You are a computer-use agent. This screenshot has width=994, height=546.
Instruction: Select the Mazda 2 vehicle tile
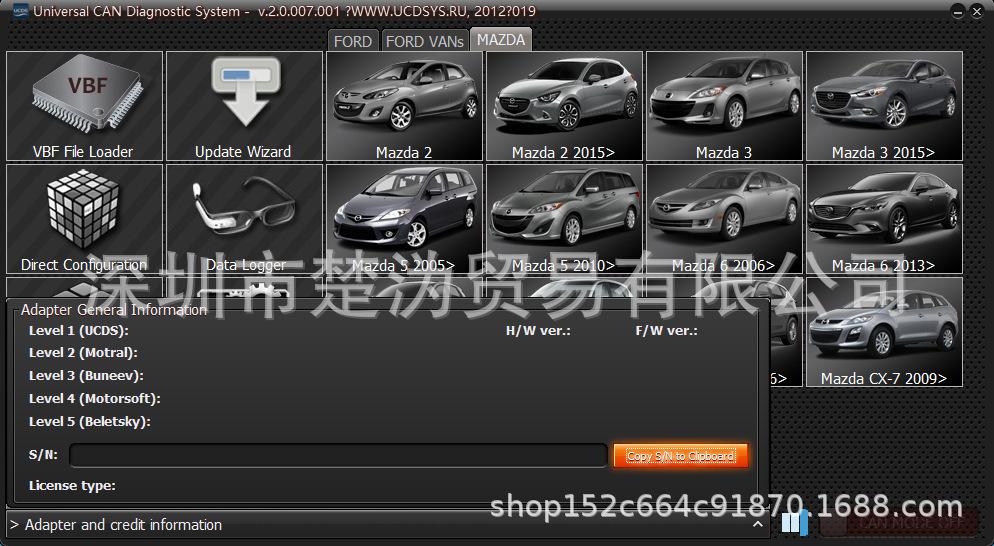[404, 106]
